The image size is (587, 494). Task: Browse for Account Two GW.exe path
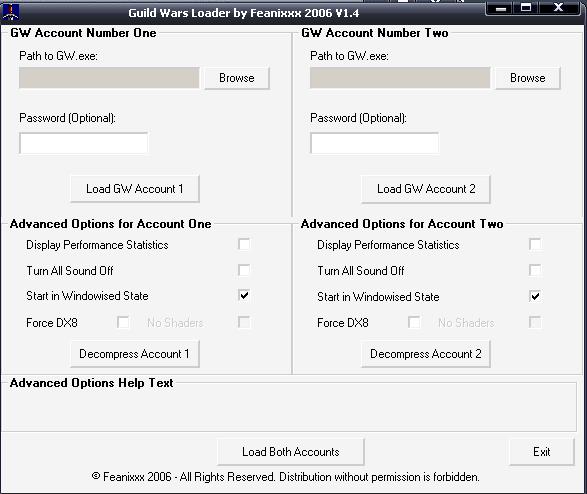point(527,78)
